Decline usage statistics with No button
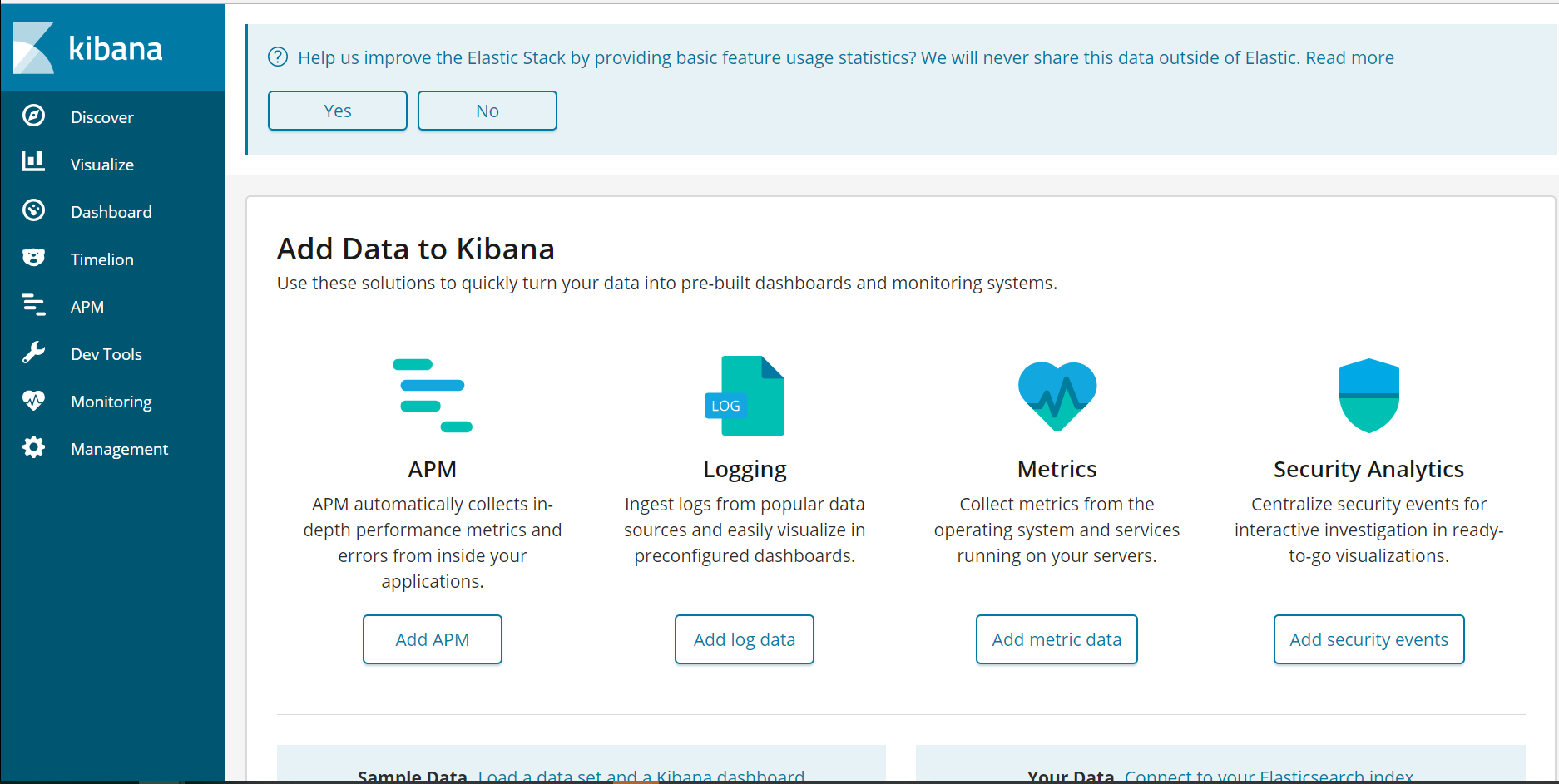The width and height of the screenshot is (1559, 784). [x=487, y=111]
